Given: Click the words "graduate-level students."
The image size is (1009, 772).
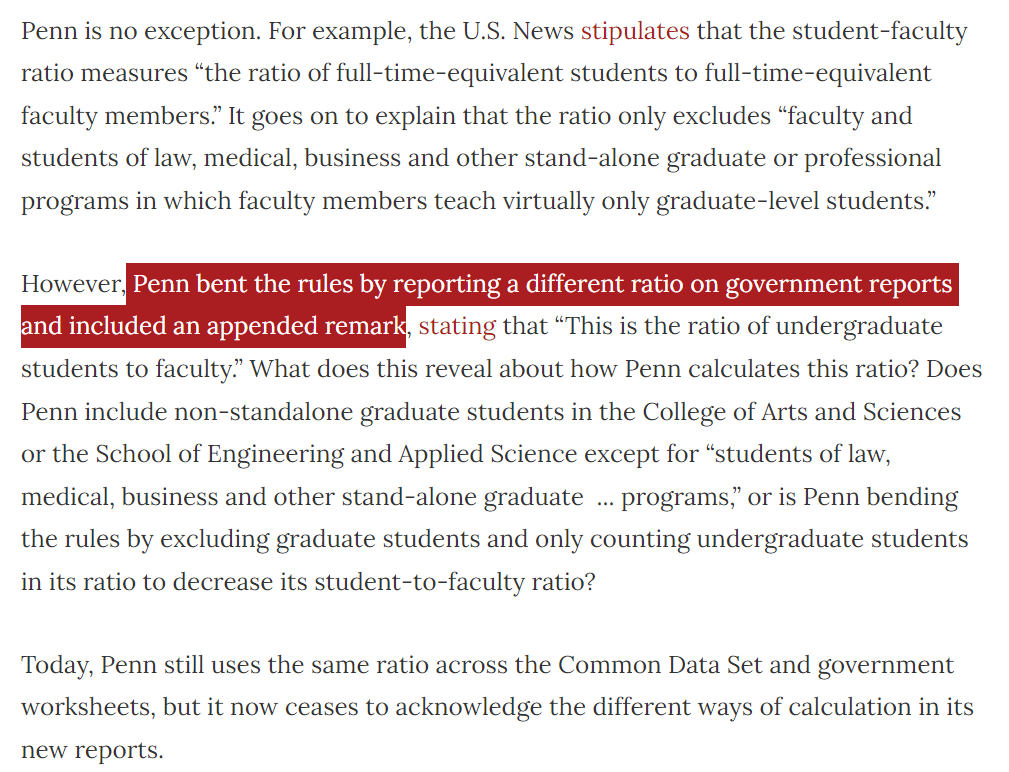Looking at the screenshot, I should 796,201.
